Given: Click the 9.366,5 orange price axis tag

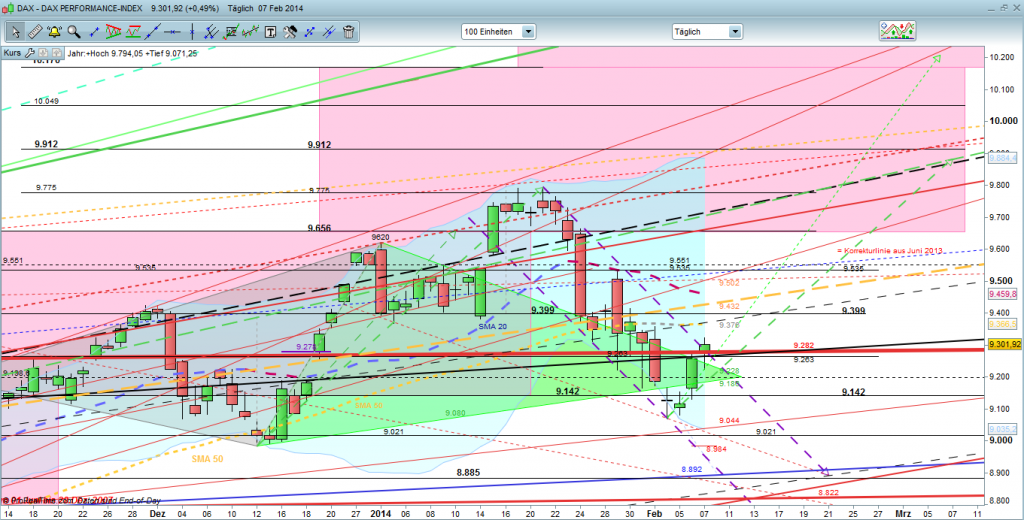Looking at the screenshot, I should [x=1005, y=324].
